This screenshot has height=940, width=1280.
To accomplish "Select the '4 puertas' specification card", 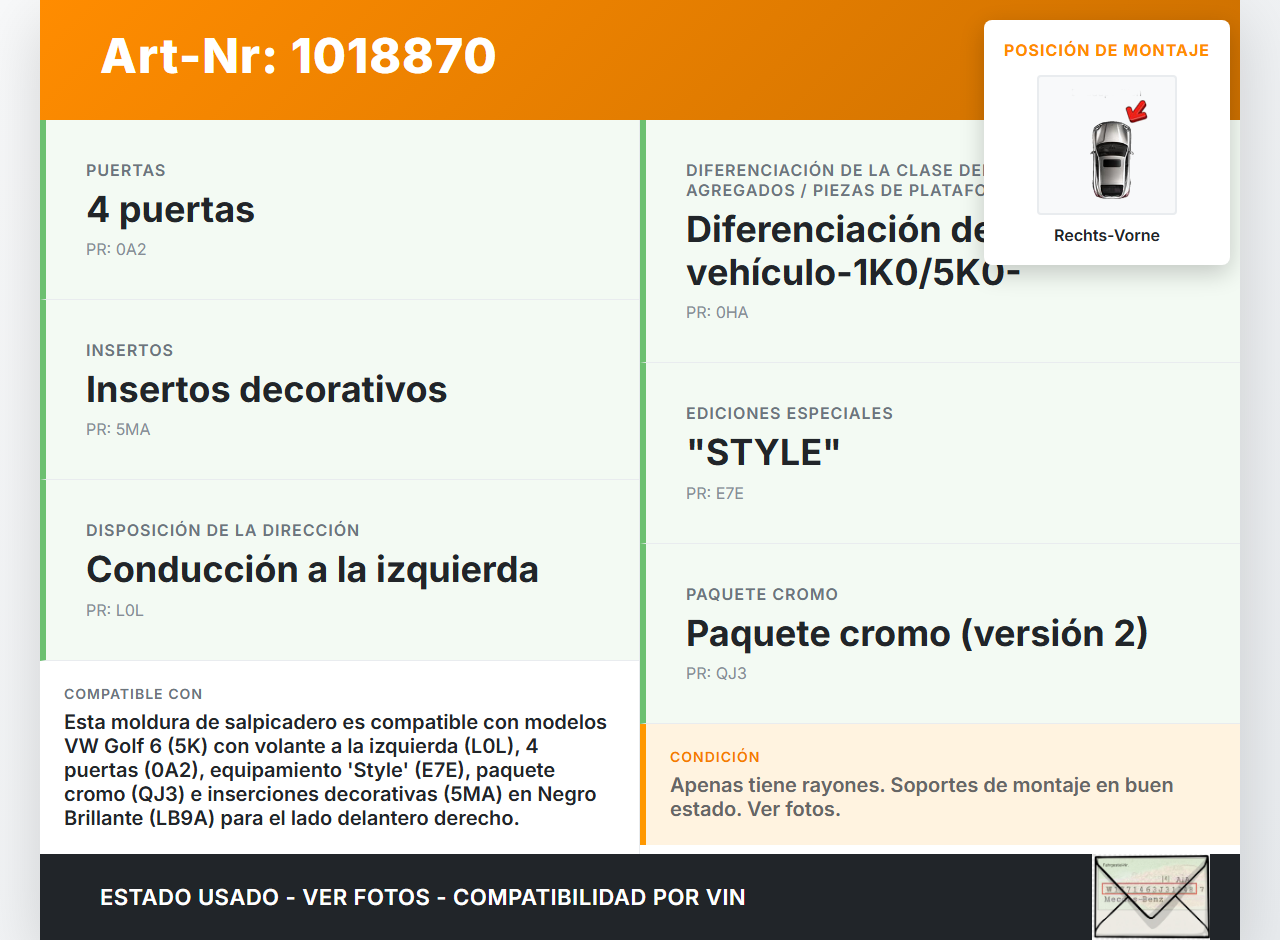I will [x=340, y=210].
